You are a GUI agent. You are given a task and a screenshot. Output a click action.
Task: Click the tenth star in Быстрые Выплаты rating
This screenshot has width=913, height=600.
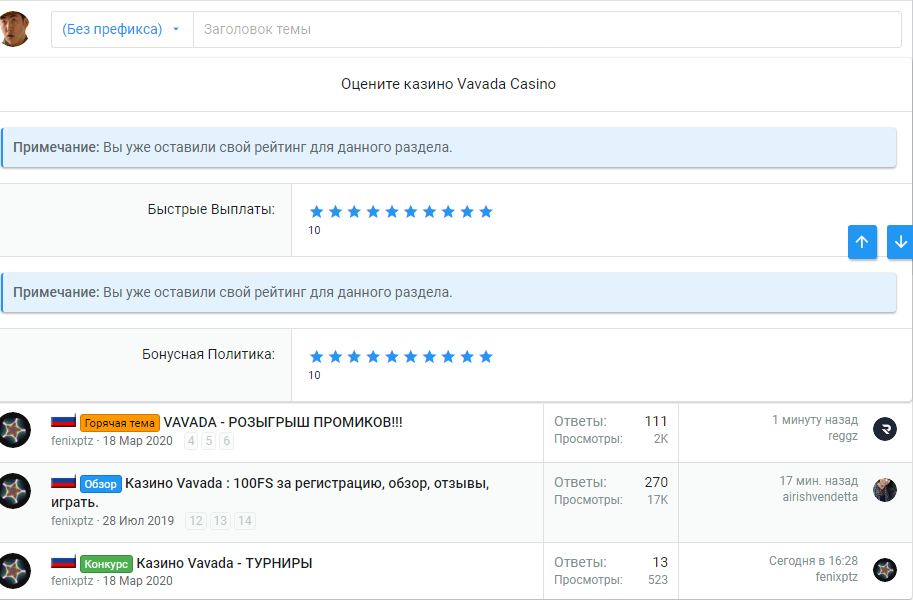pos(486,211)
